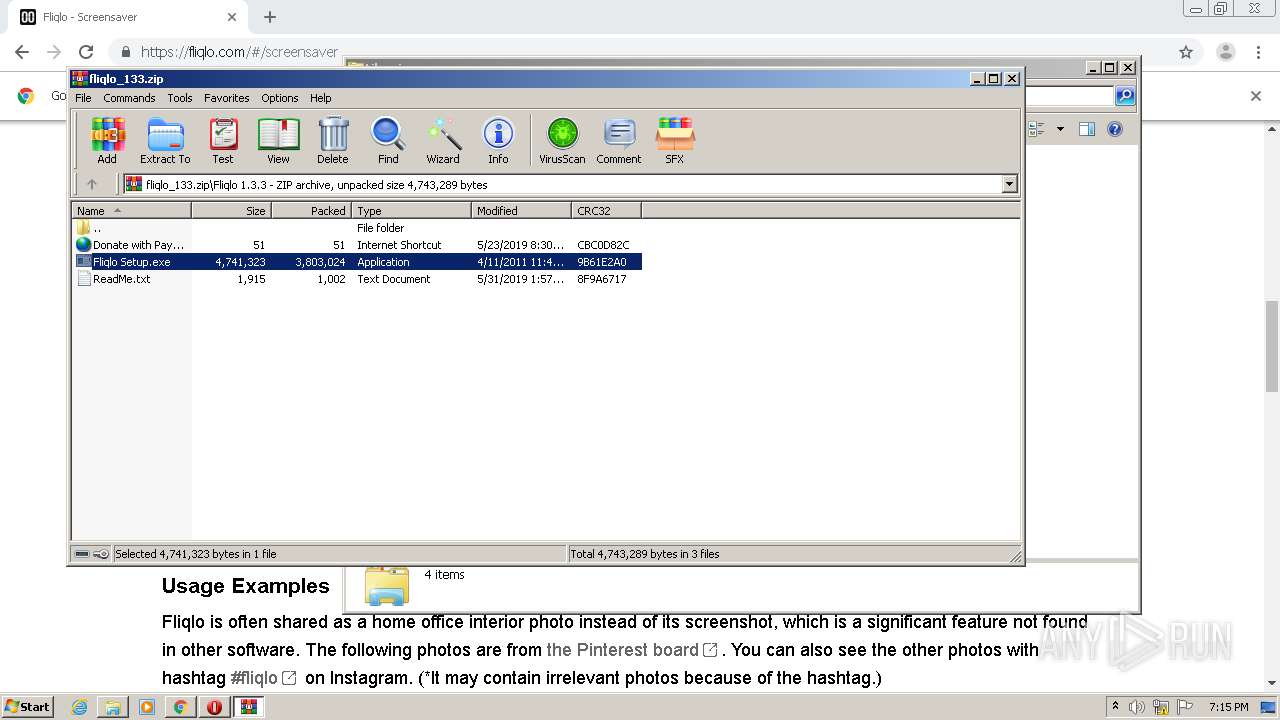Toggle the Explorer preview pane
This screenshot has height=720, width=1280.
(x=1087, y=129)
